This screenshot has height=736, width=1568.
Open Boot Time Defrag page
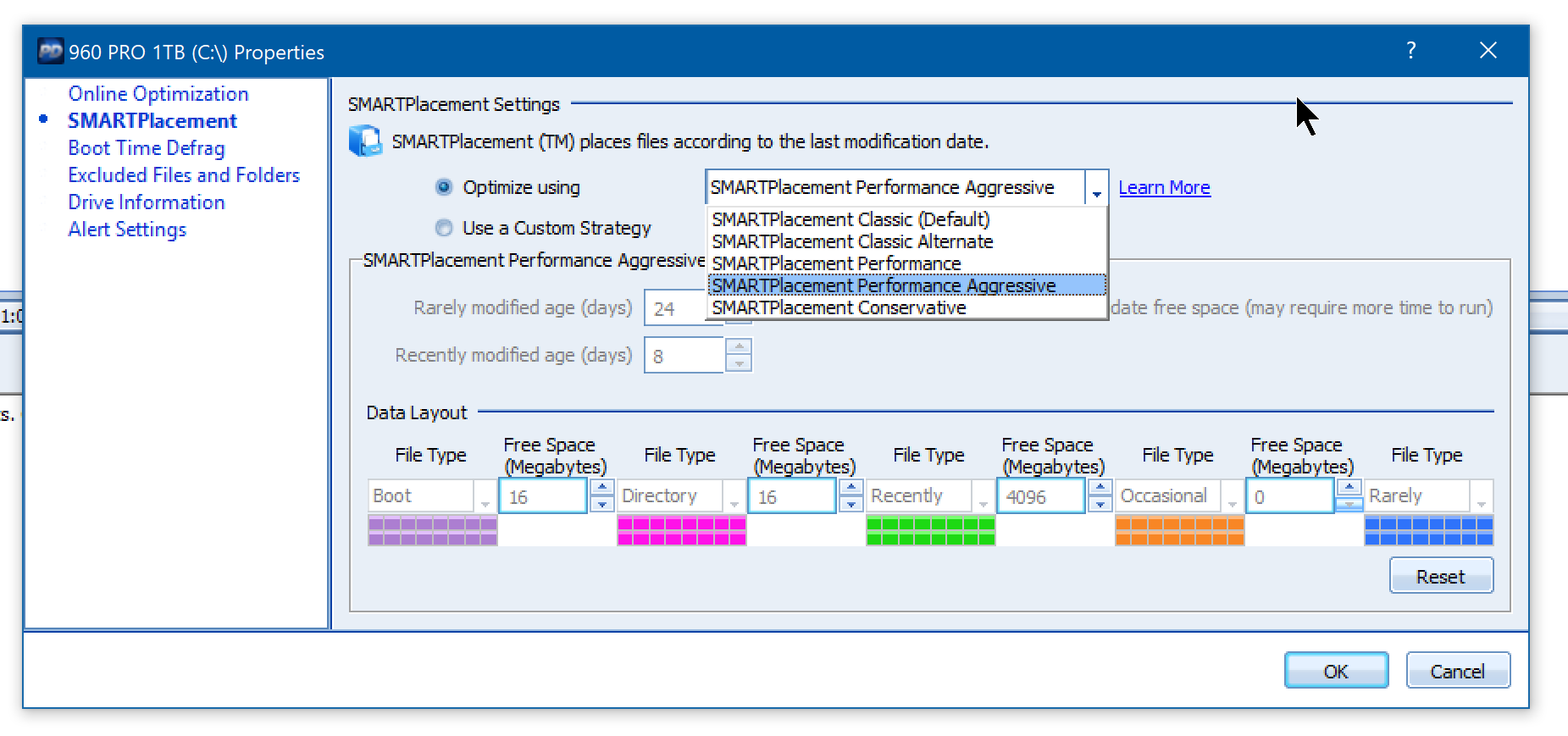point(147,148)
